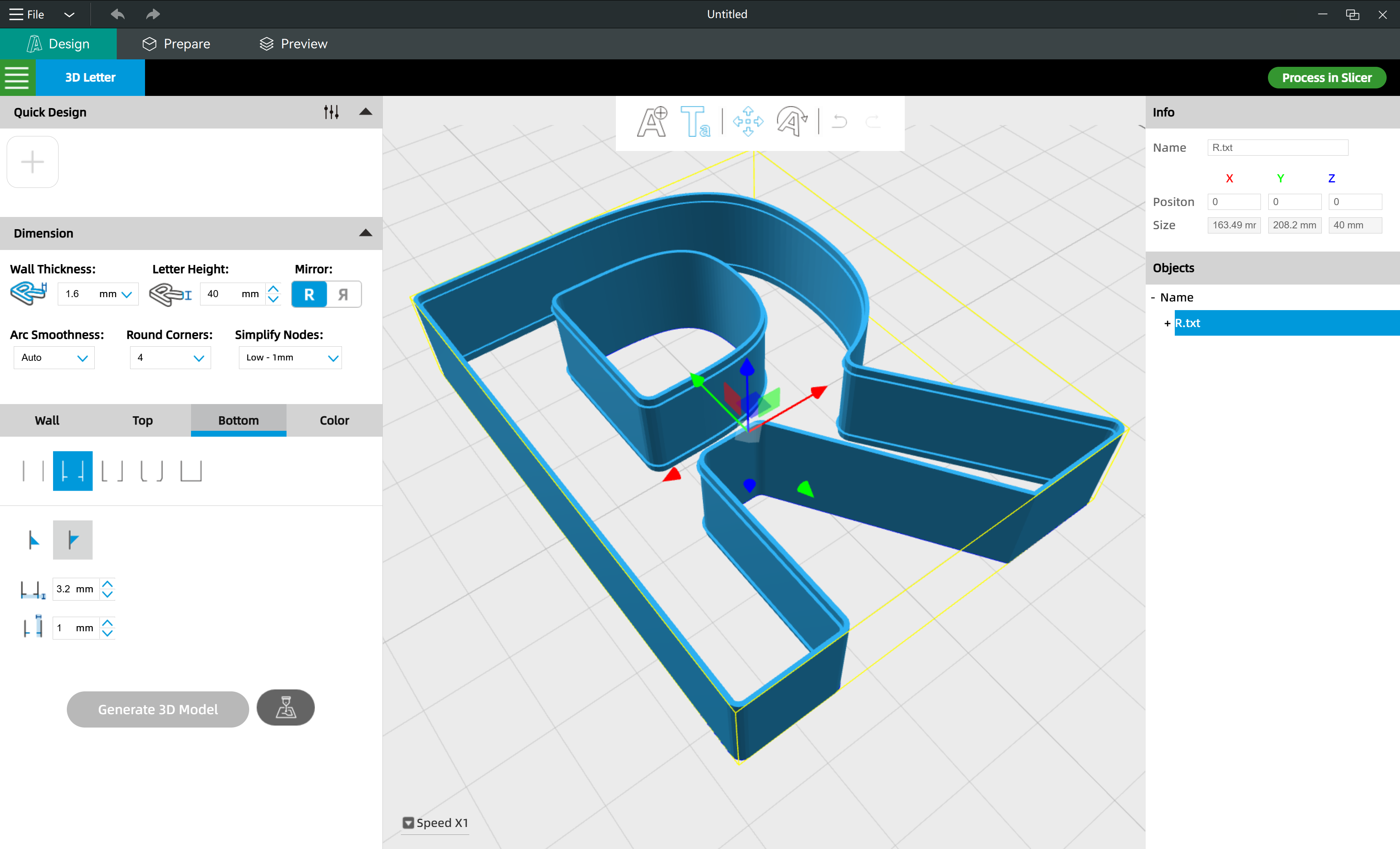Edit the Letter Height value field
Screen dimensions: 1400x849
(232, 294)
